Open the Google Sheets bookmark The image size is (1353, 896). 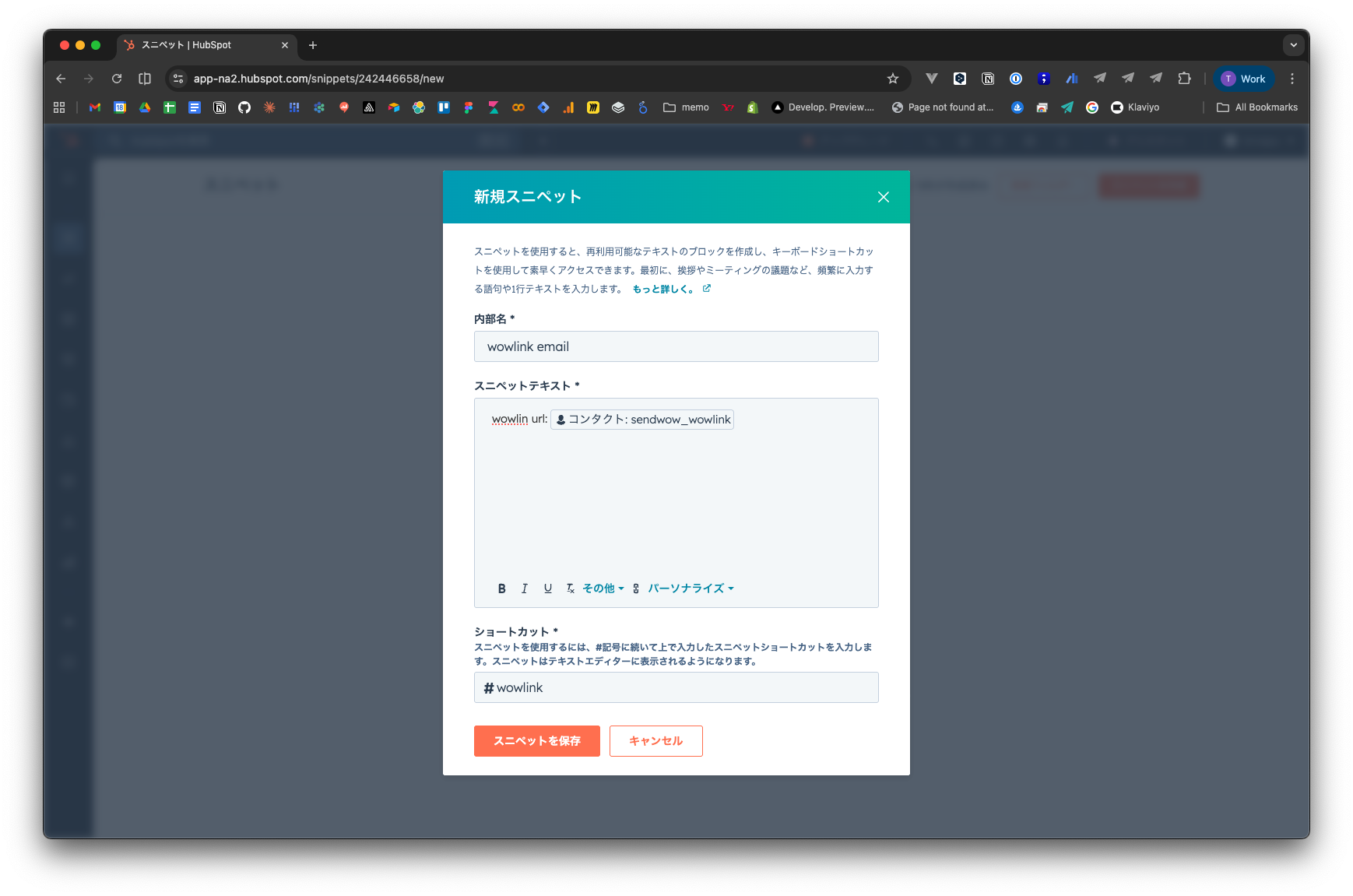pos(170,107)
